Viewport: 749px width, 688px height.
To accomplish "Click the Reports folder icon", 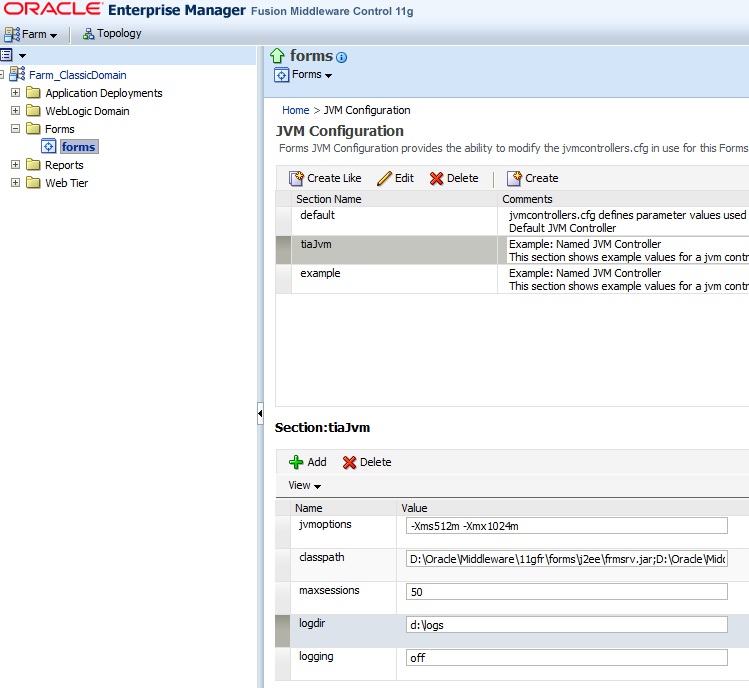I will pos(33,164).
